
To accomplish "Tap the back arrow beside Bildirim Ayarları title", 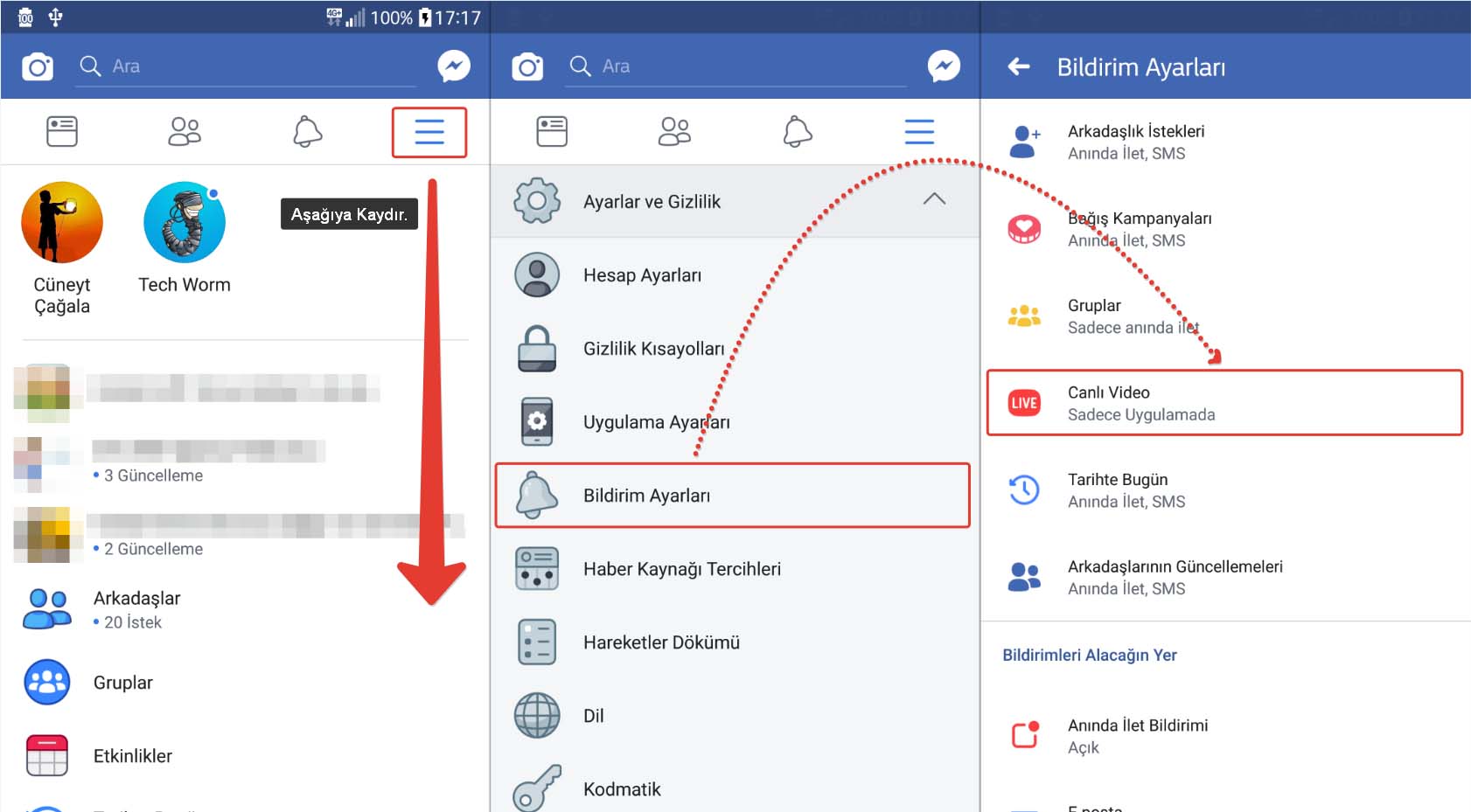I will tap(1019, 66).
